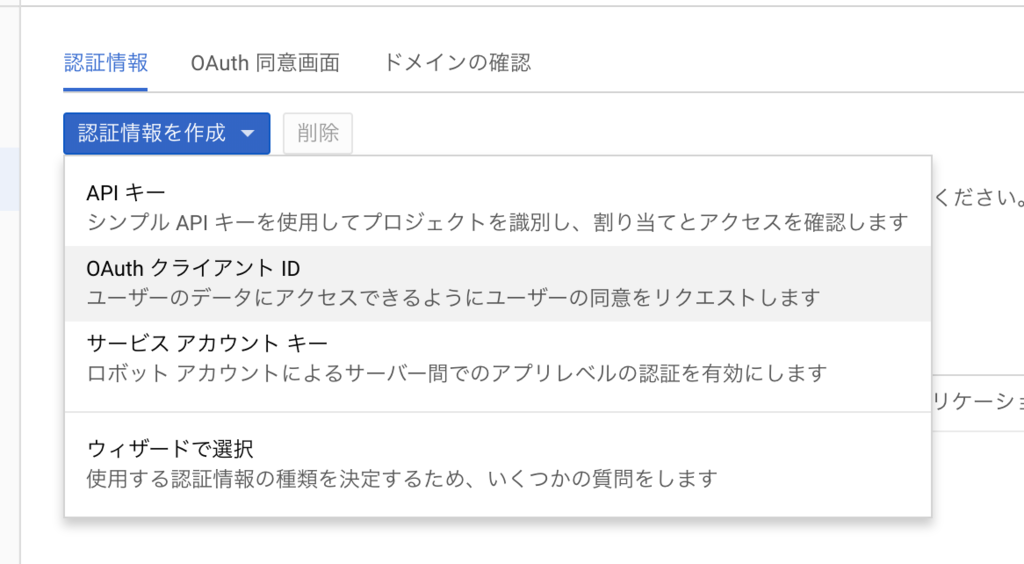Image resolution: width=1024 pixels, height=564 pixels.
Task: Select the API キー menu option
Action: pyautogui.click(x=498, y=208)
